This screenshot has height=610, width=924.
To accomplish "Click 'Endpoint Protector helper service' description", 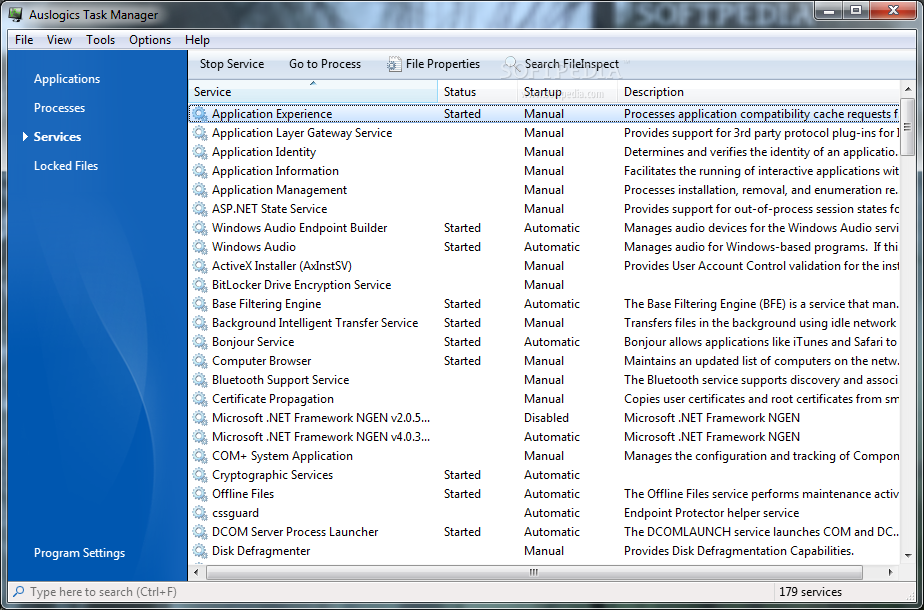I will [x=711, y=513].
